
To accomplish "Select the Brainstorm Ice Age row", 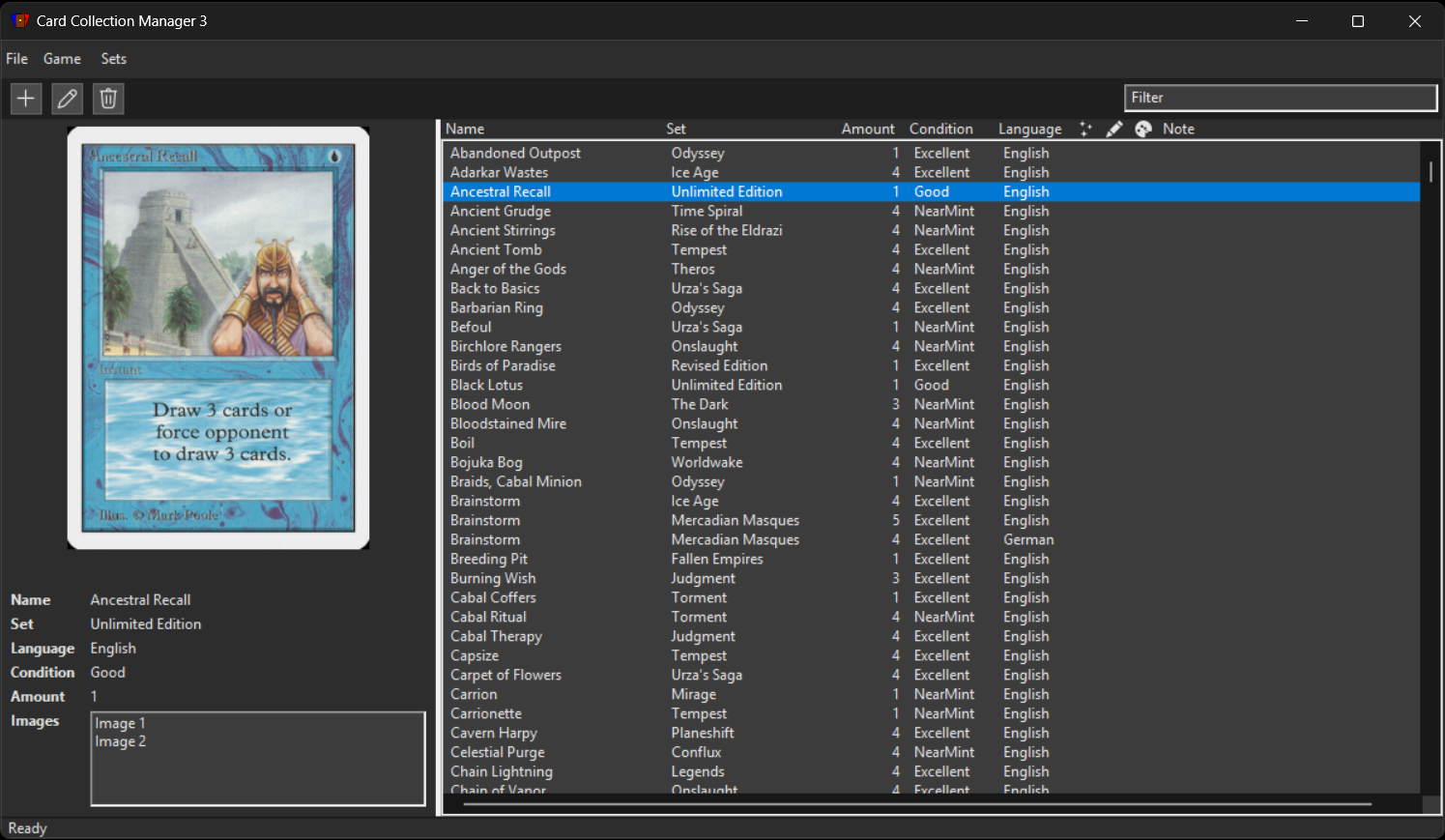I will (x=932, y=501).
